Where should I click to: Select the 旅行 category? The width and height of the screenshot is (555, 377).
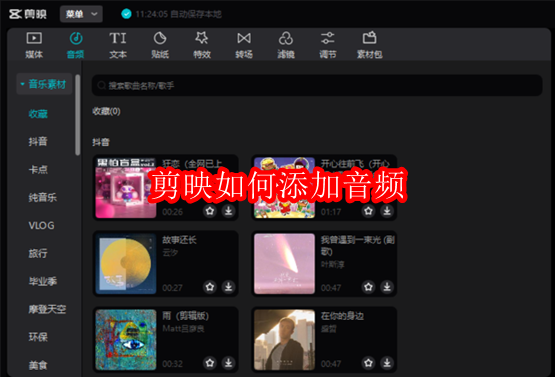point(38,253)
